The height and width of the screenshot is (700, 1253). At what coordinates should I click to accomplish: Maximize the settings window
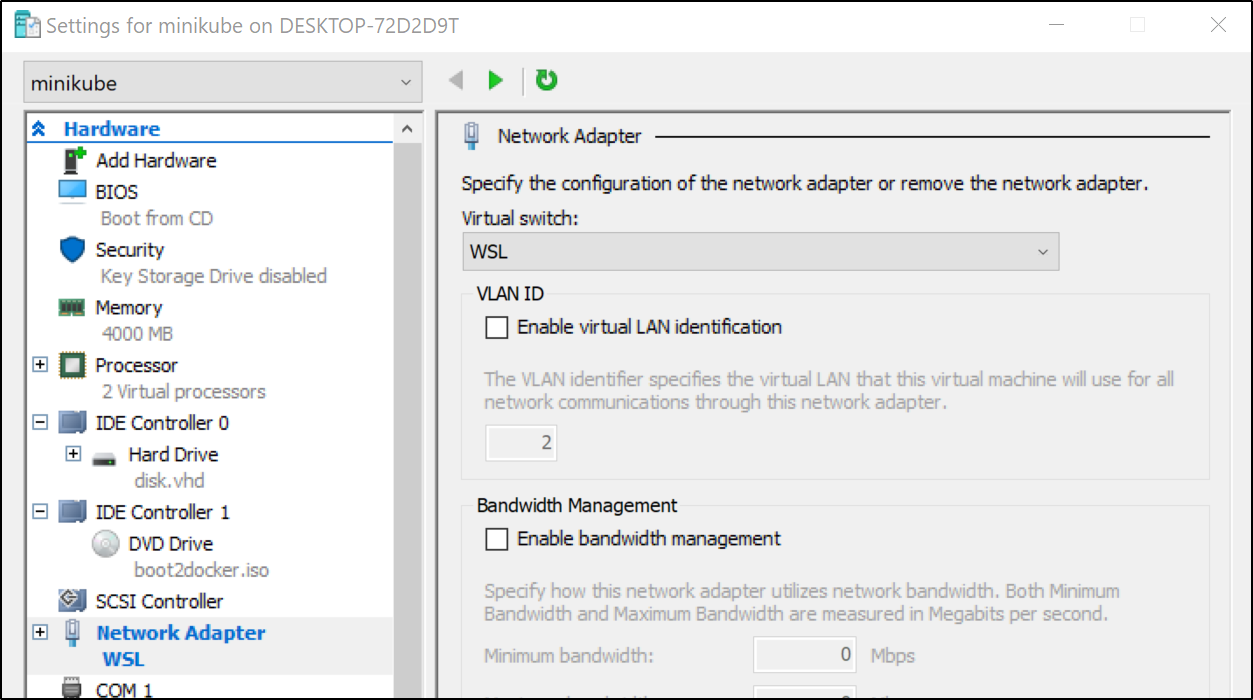1137,25
